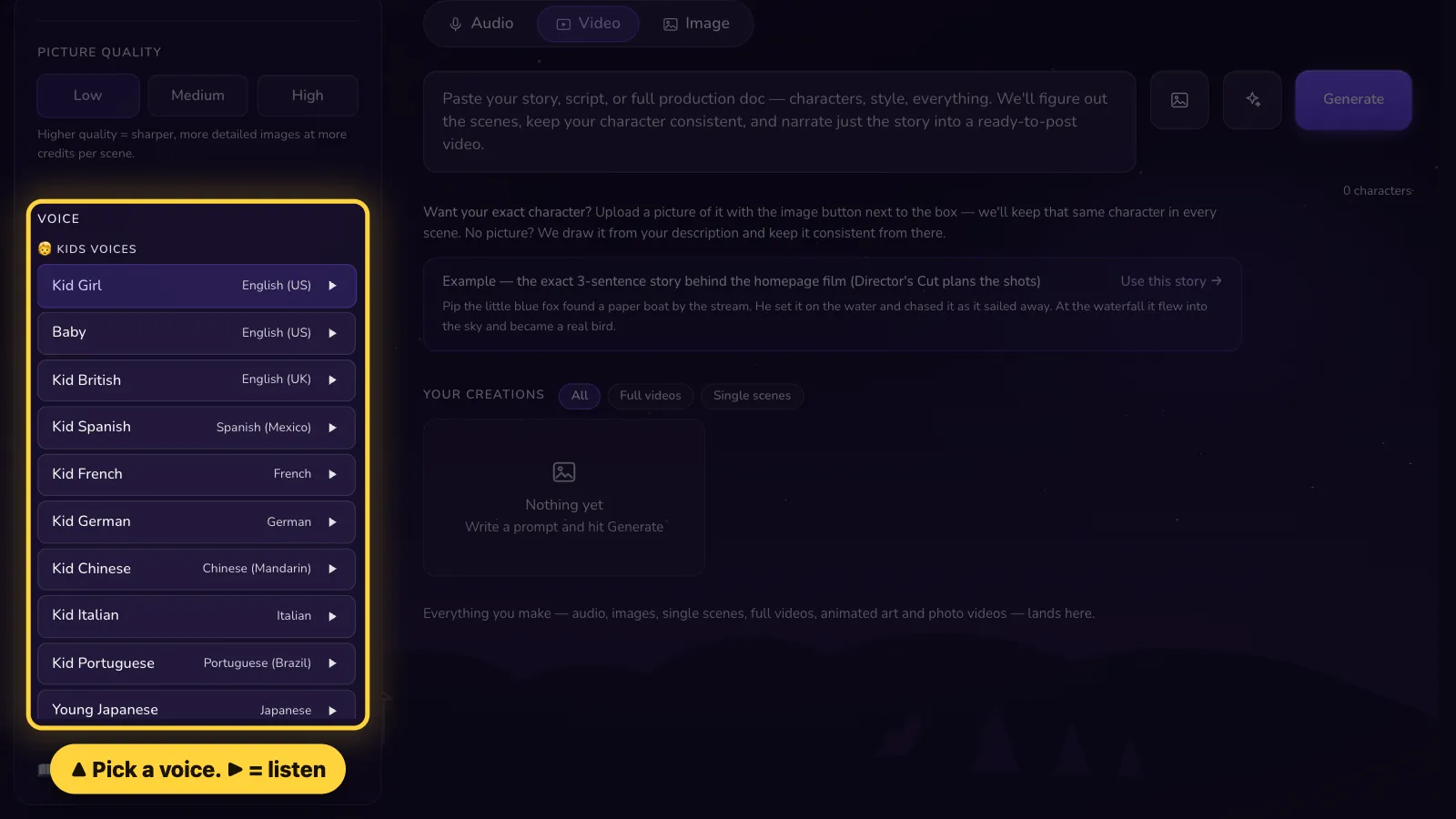
Task: Play preview for Kid Chinese voice
Action: (x=332, y=569)
